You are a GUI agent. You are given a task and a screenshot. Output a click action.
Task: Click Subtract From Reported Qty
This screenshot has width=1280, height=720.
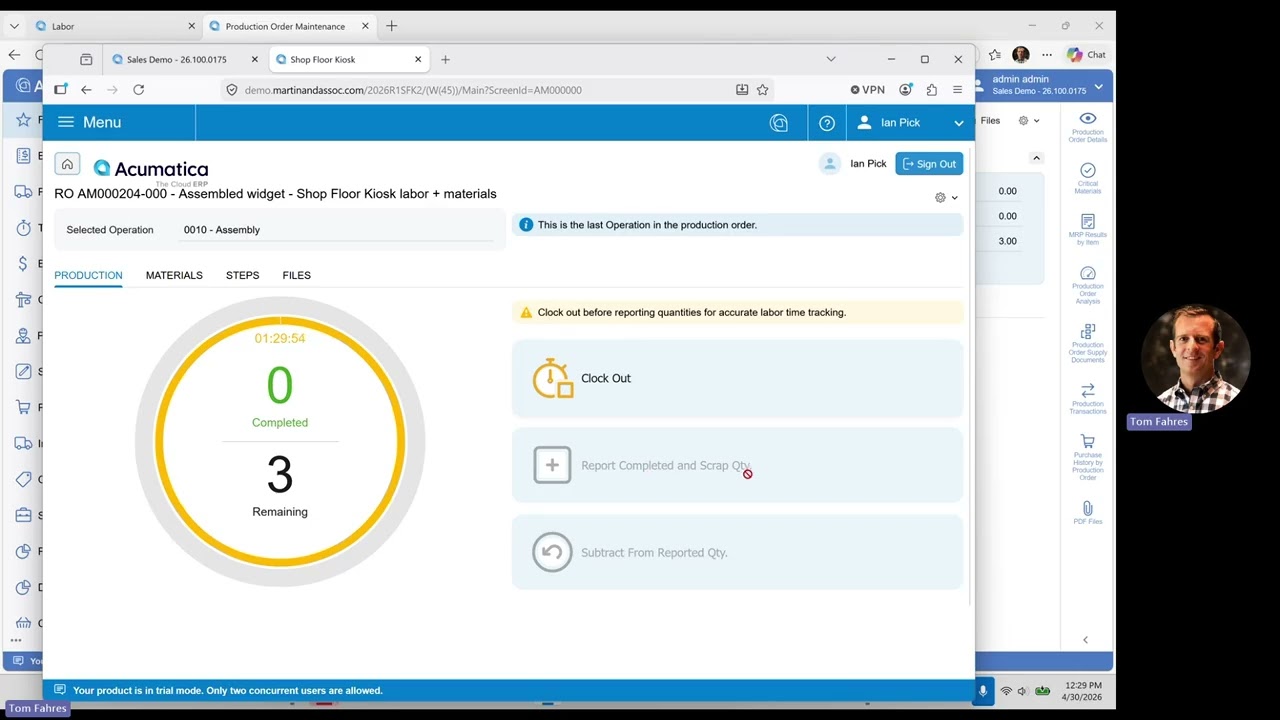[x=737, y=552]
